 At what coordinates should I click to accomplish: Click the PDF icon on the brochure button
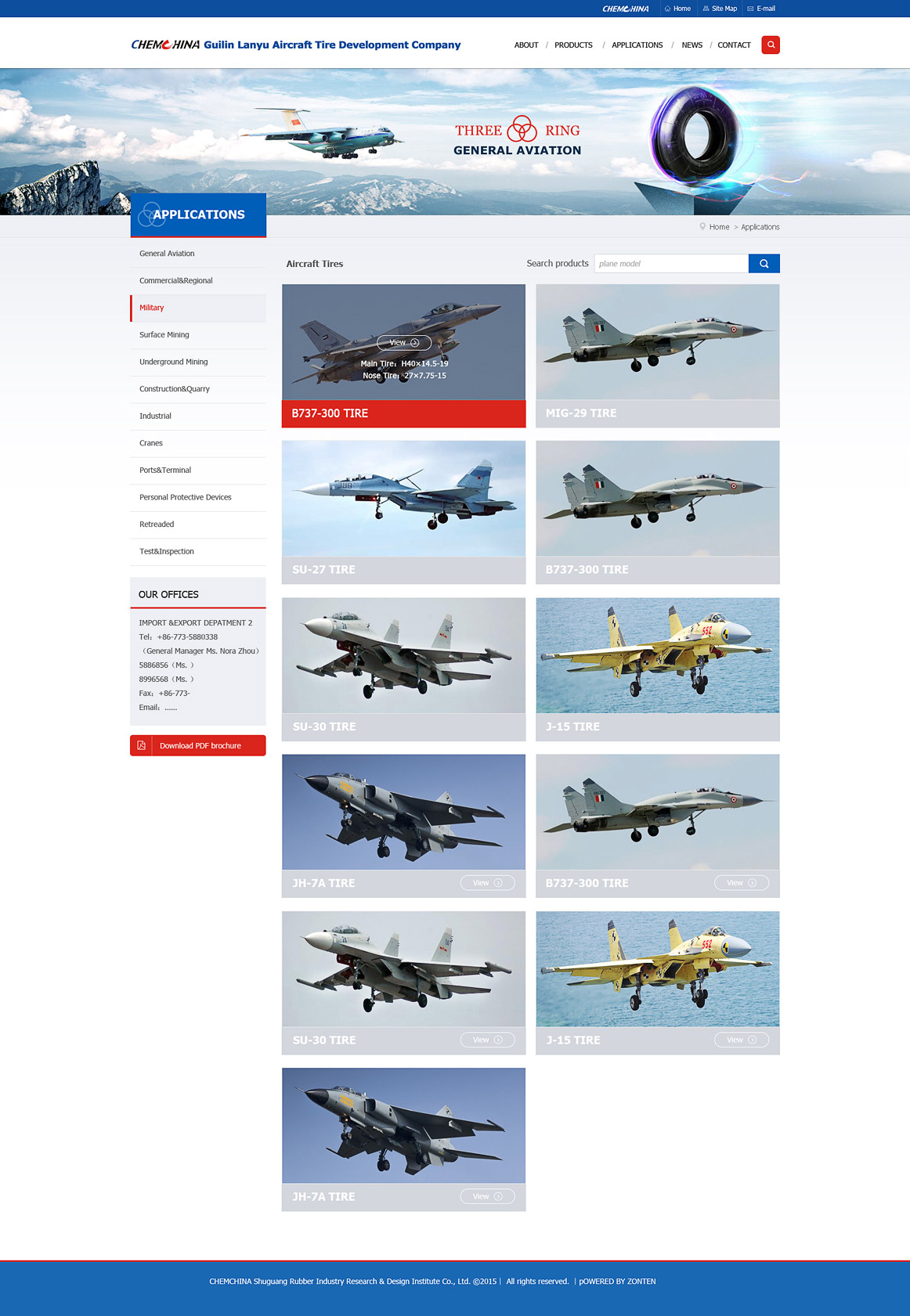click(x=141, y=745)
